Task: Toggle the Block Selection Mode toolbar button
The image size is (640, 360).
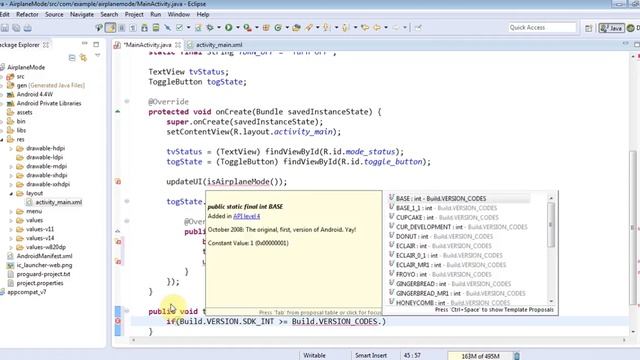Action: coord(122,28)
